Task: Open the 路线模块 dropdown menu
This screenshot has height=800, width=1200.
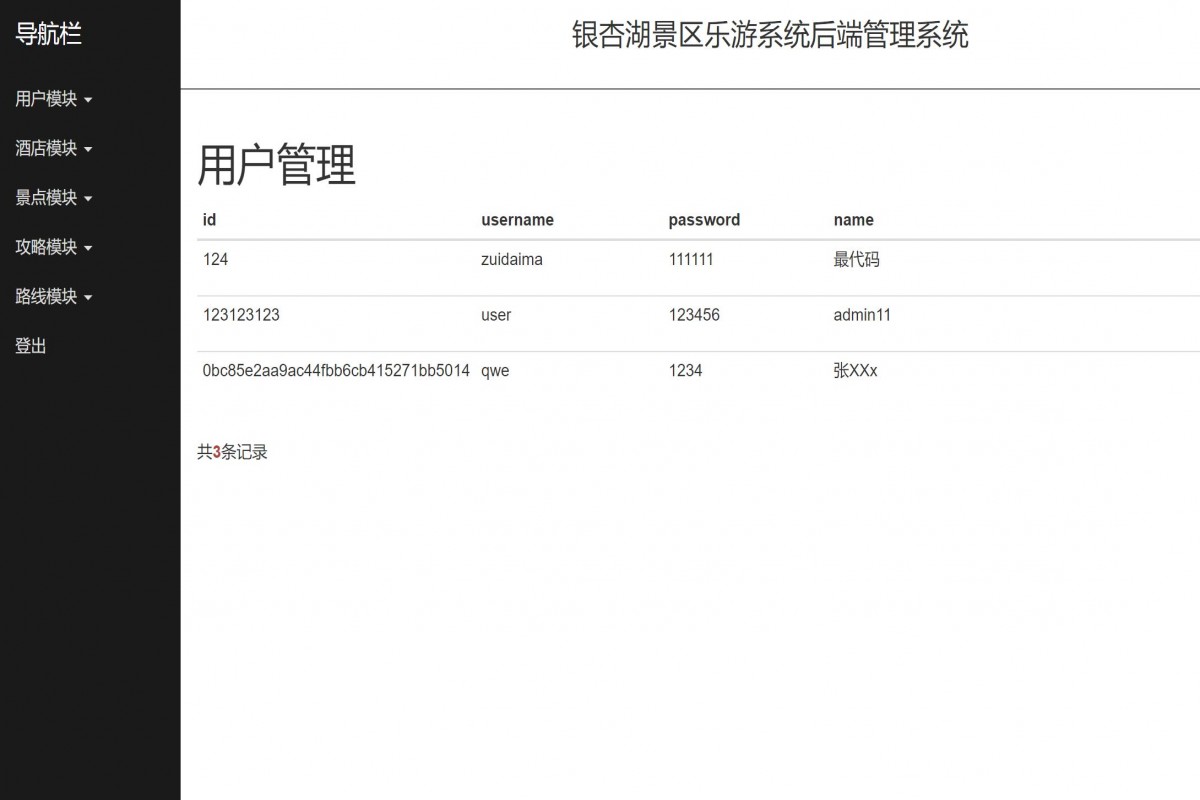Action: 45,296
